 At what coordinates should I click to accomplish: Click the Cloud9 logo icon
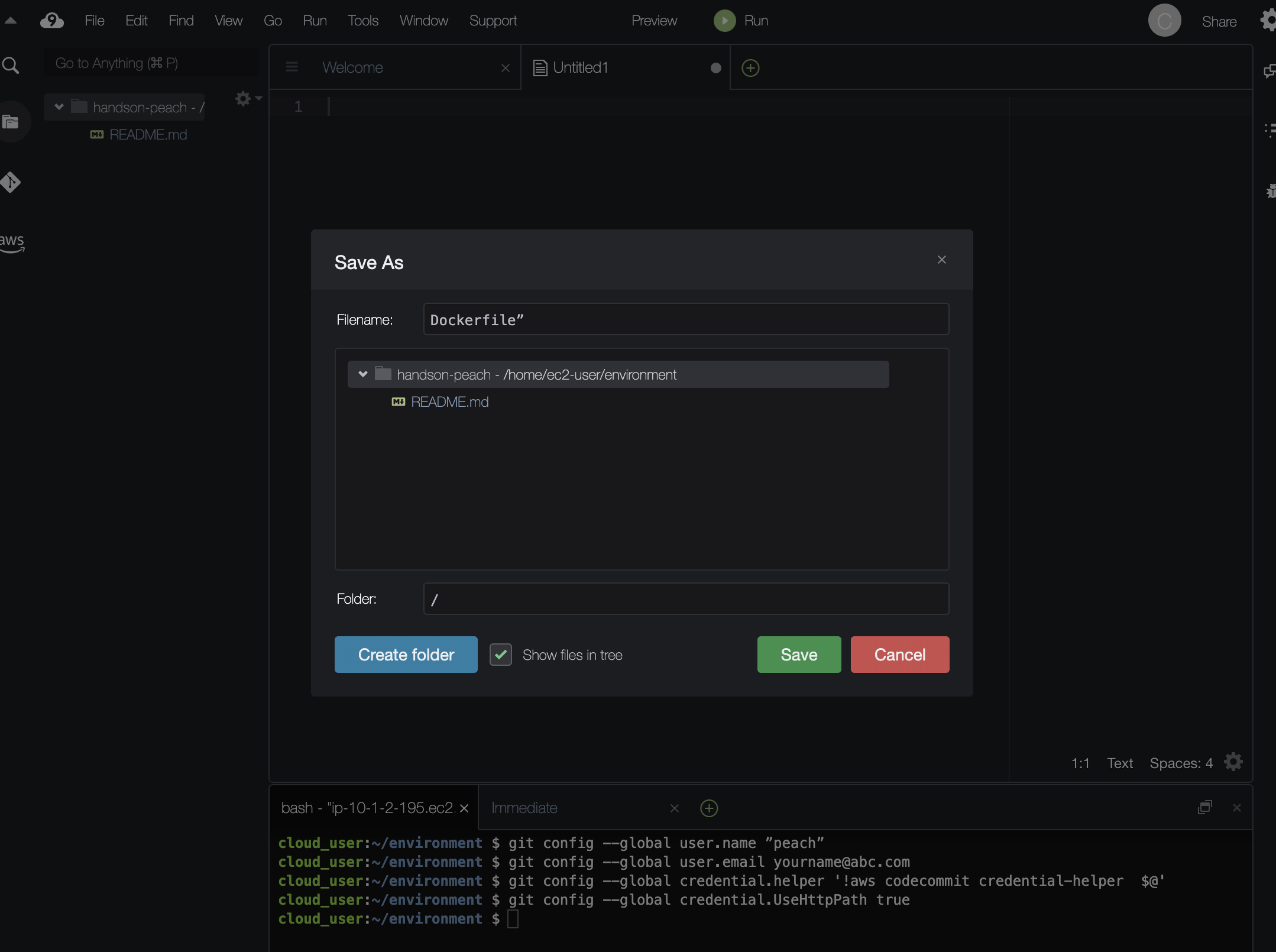coord(52,21)
